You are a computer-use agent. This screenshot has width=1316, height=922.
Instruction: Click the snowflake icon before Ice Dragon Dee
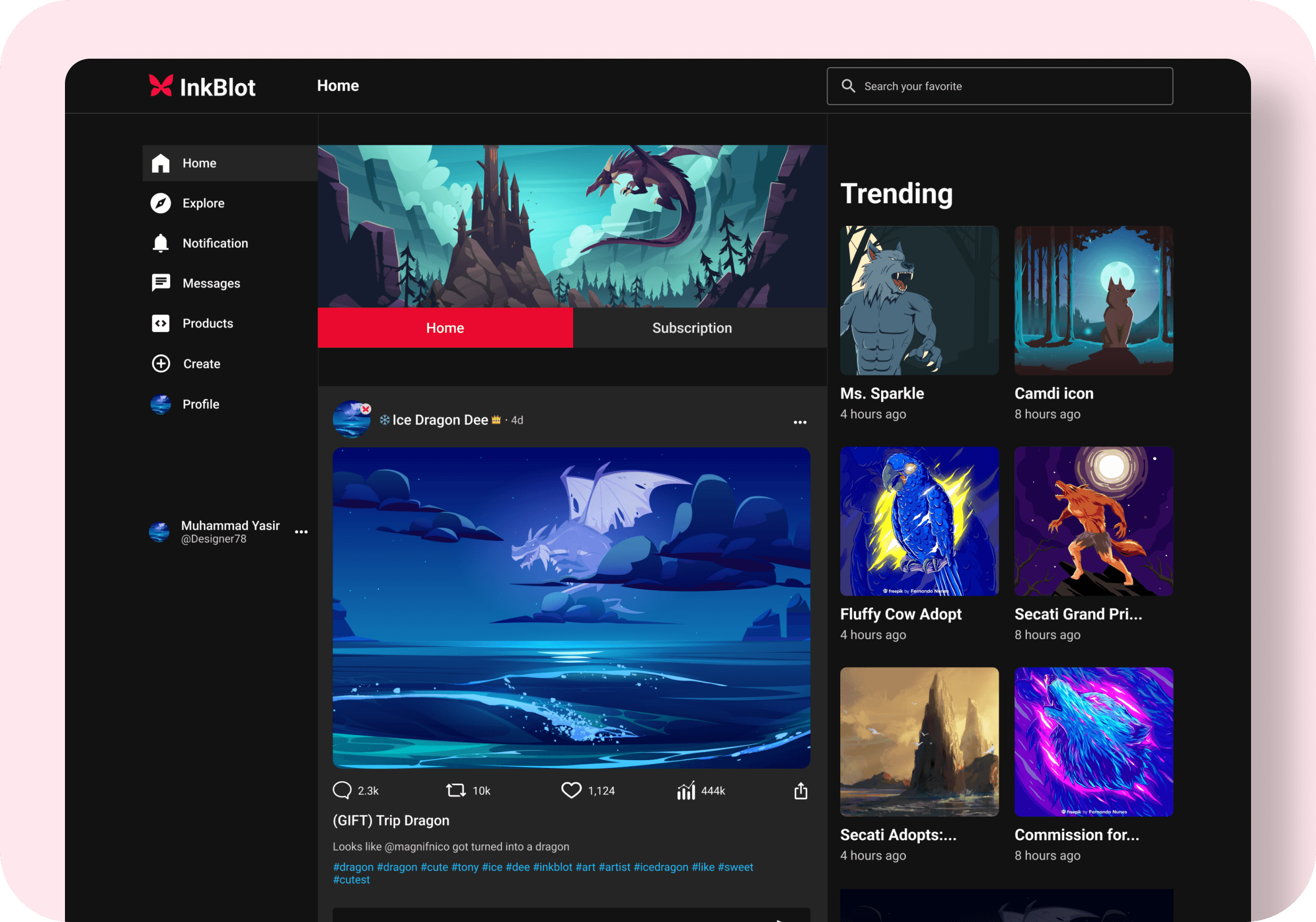pyautogui.click(x=385, y=420)
